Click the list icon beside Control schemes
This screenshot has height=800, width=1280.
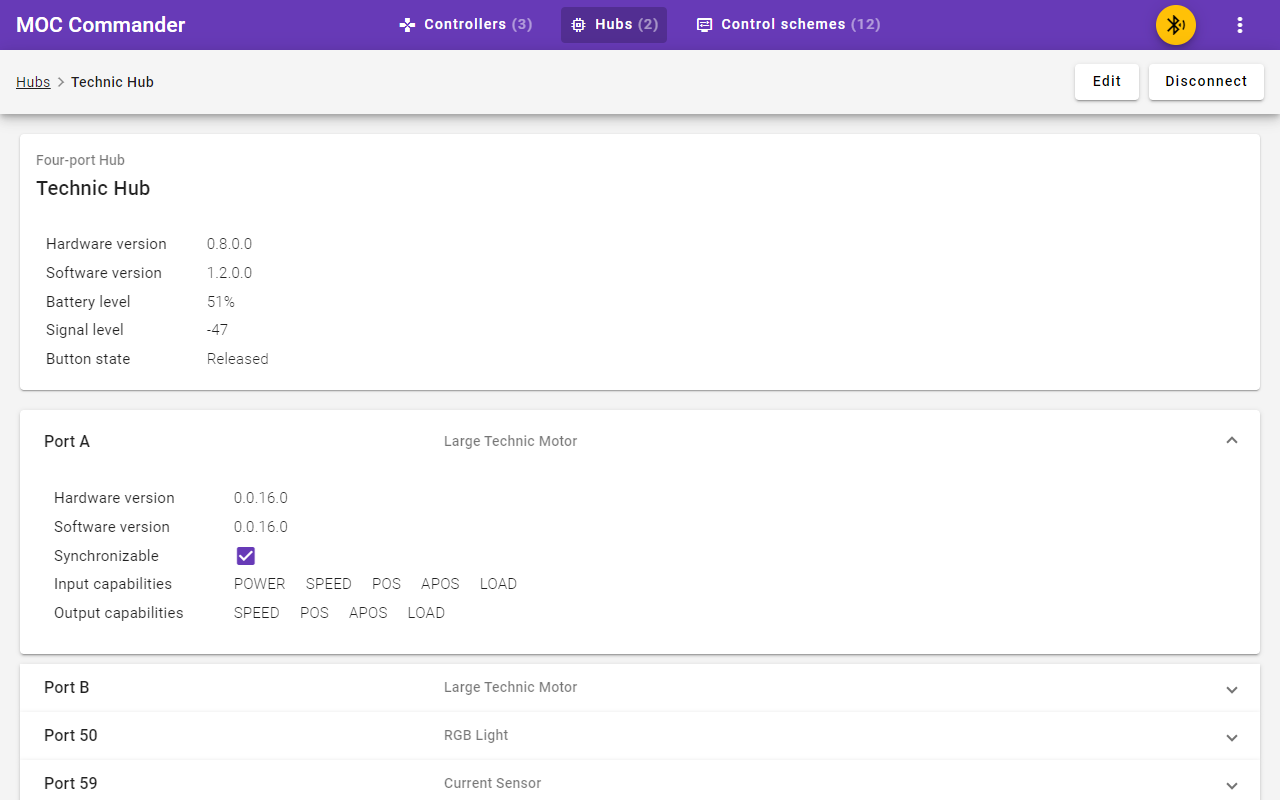point(704,25)
